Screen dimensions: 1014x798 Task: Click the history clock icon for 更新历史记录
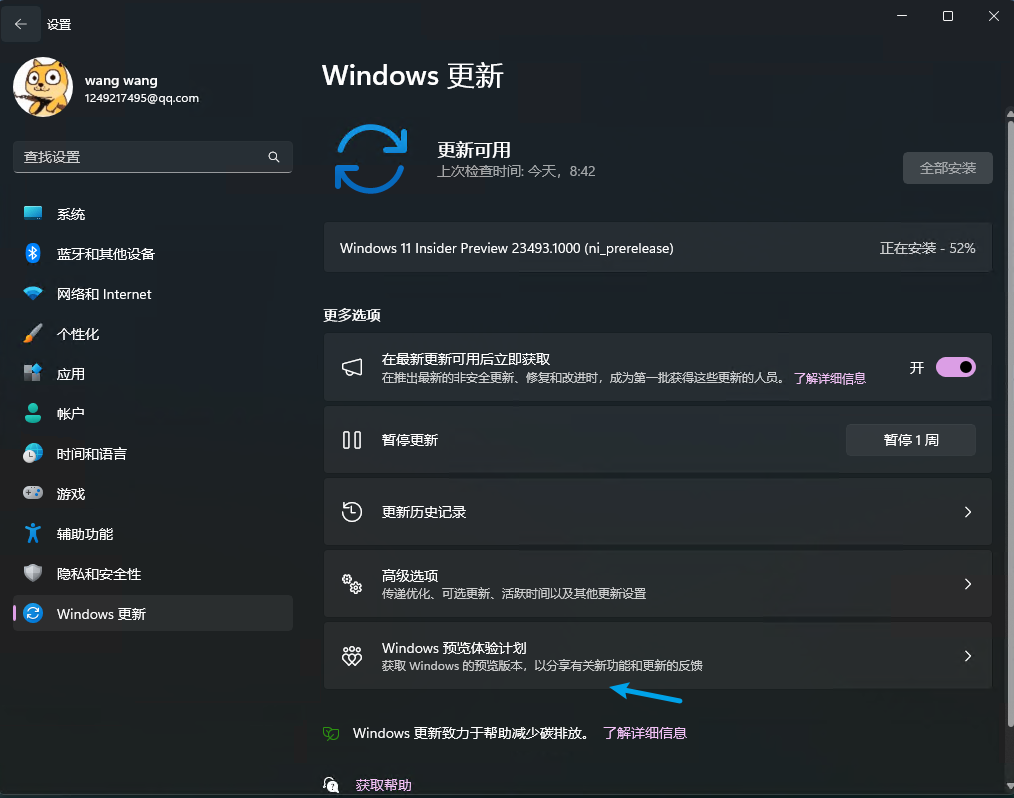pos(352,512)
